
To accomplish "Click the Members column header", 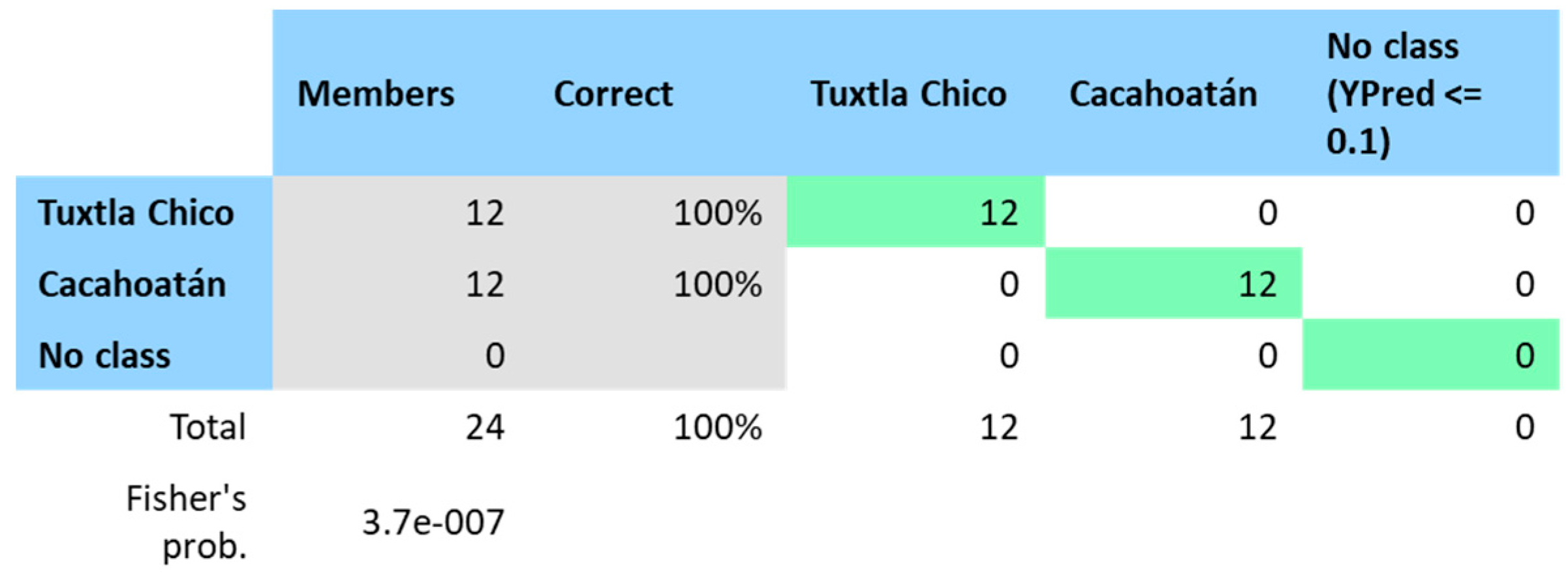I will coord(376,93).
